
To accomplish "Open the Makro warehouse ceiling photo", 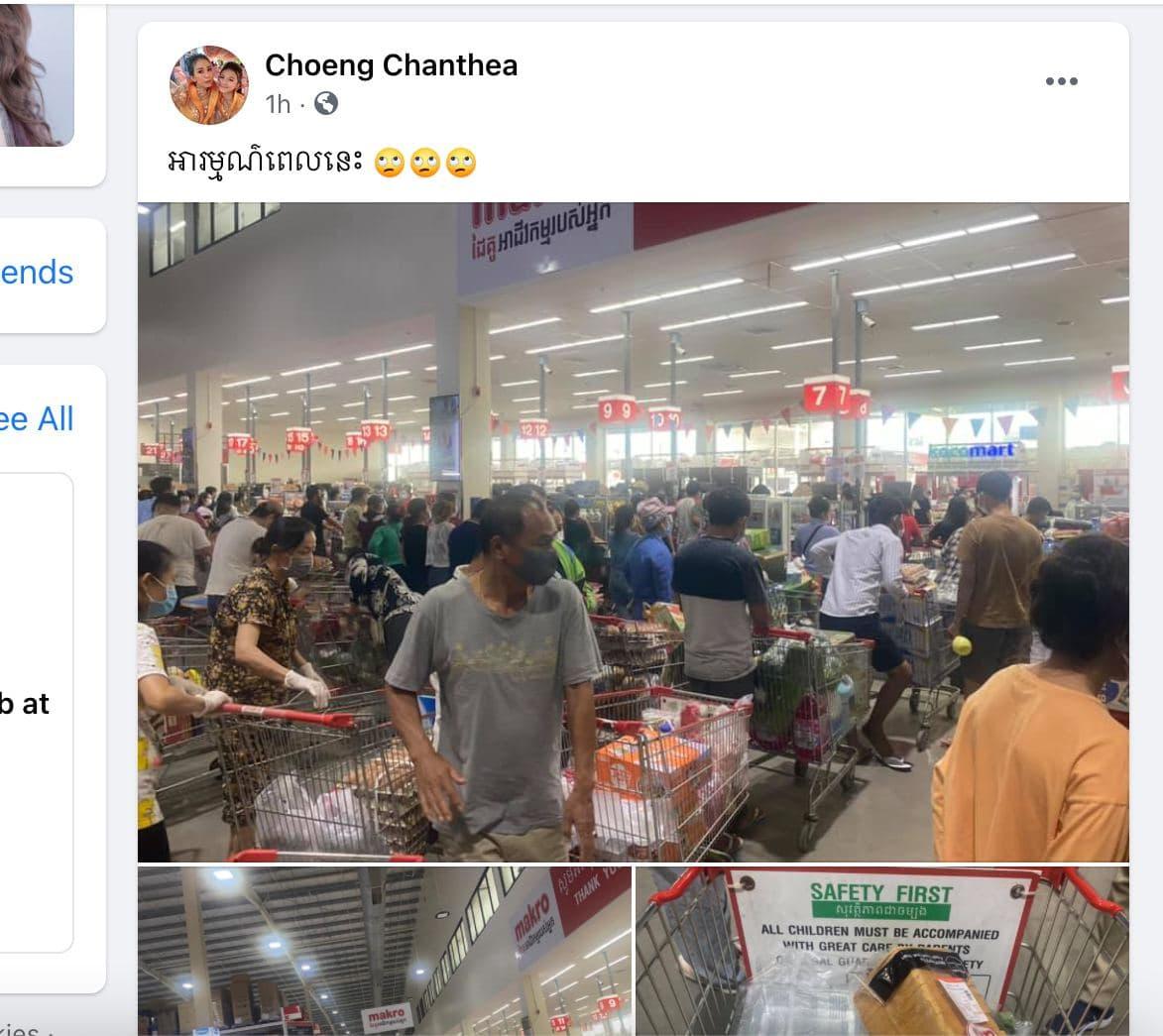I will [x=385, y=952].
